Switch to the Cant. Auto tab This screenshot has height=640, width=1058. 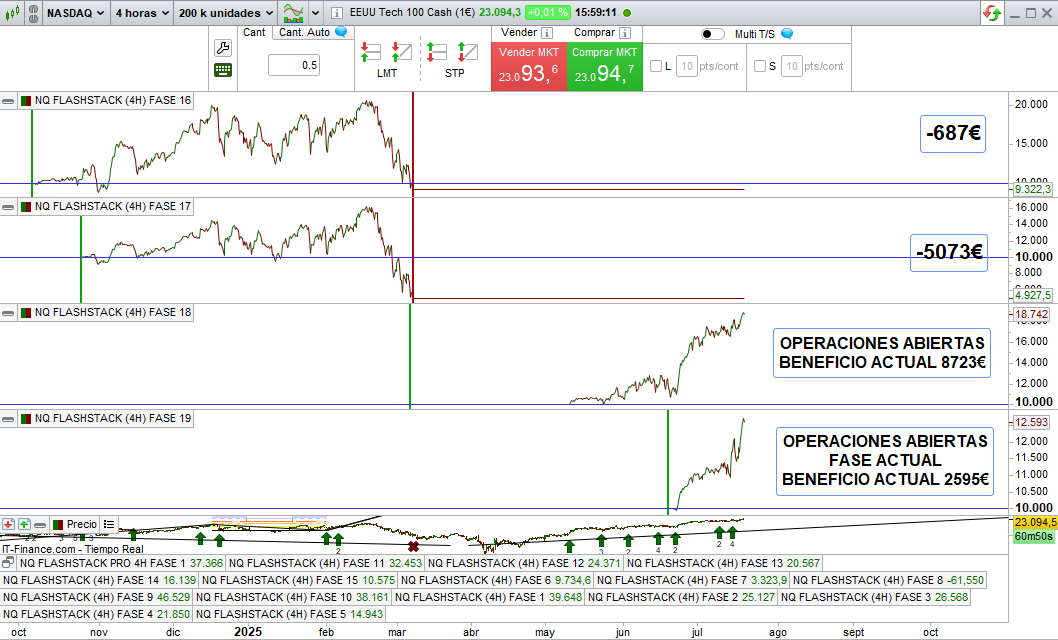tap(312, 32)
